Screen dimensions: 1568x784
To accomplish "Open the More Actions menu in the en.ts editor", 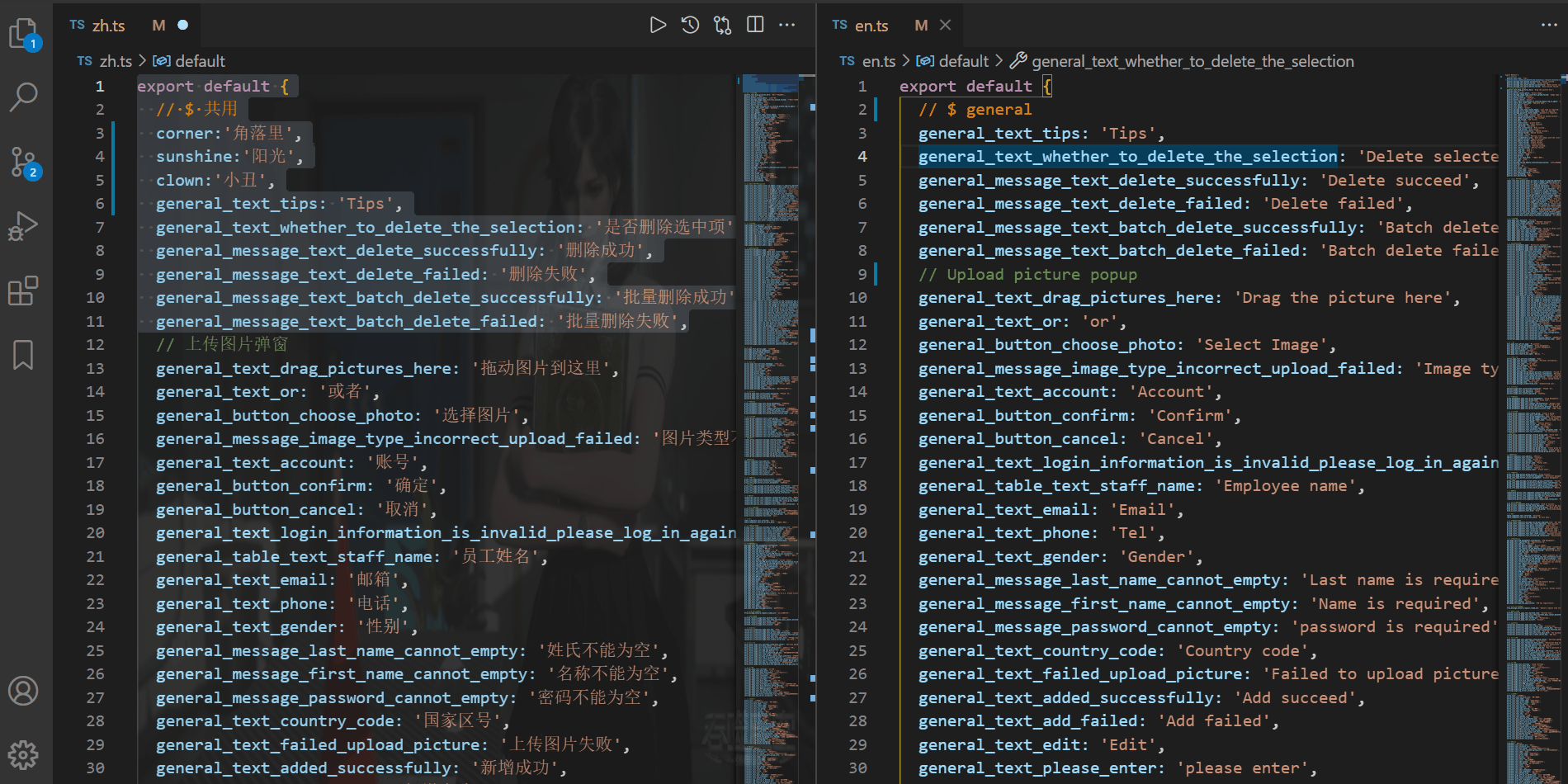I will [x=1549, y=25].
